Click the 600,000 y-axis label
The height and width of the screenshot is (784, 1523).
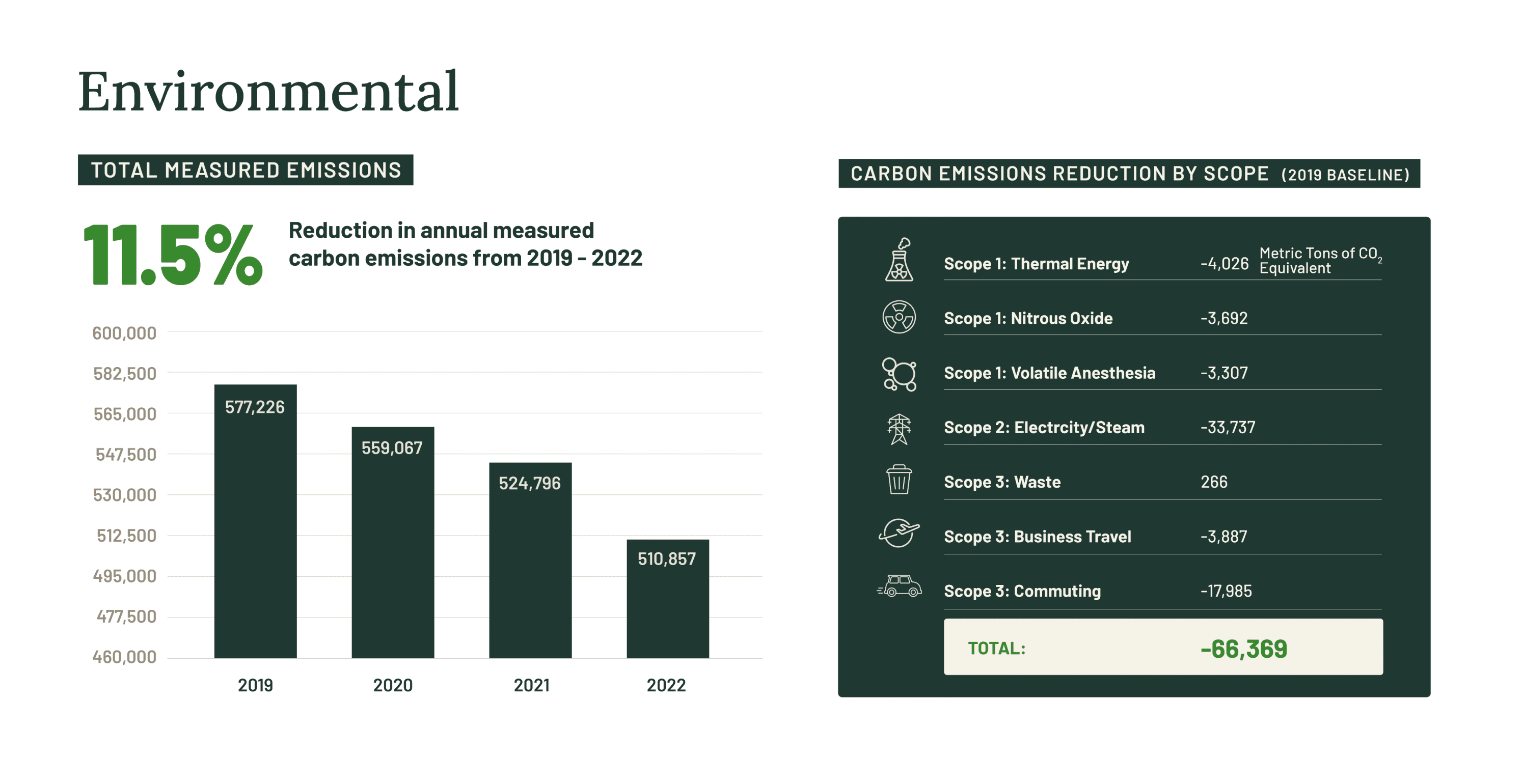(124, 333)
